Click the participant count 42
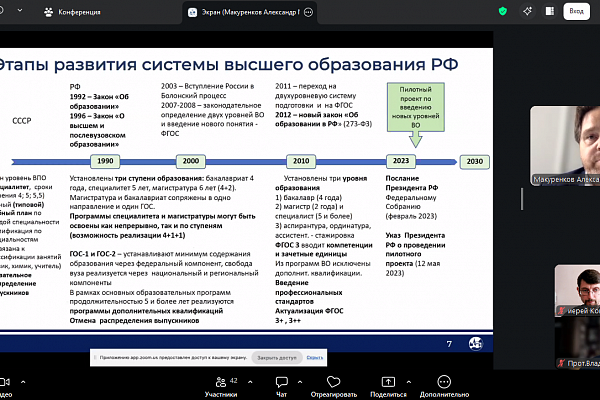Screen dimensions: 600x400 (x=234, y=380)
